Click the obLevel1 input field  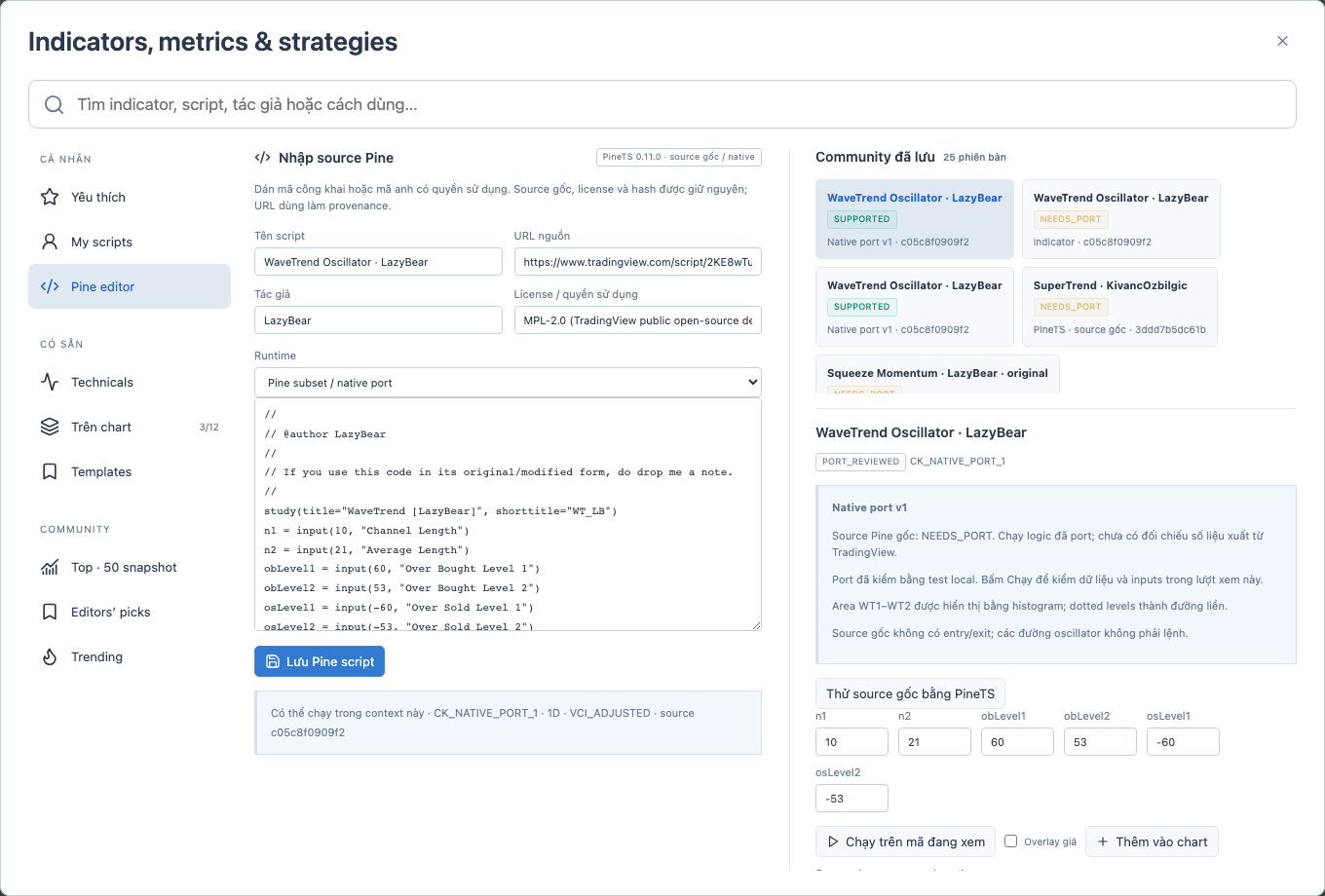click(x=1017, y=741)
